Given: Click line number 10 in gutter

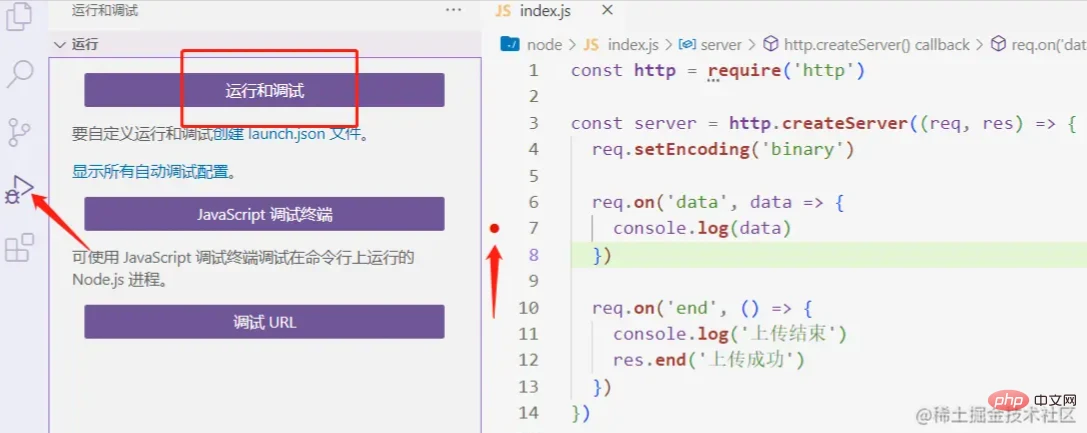Looking at the screenshot, I should click(528, 308).
